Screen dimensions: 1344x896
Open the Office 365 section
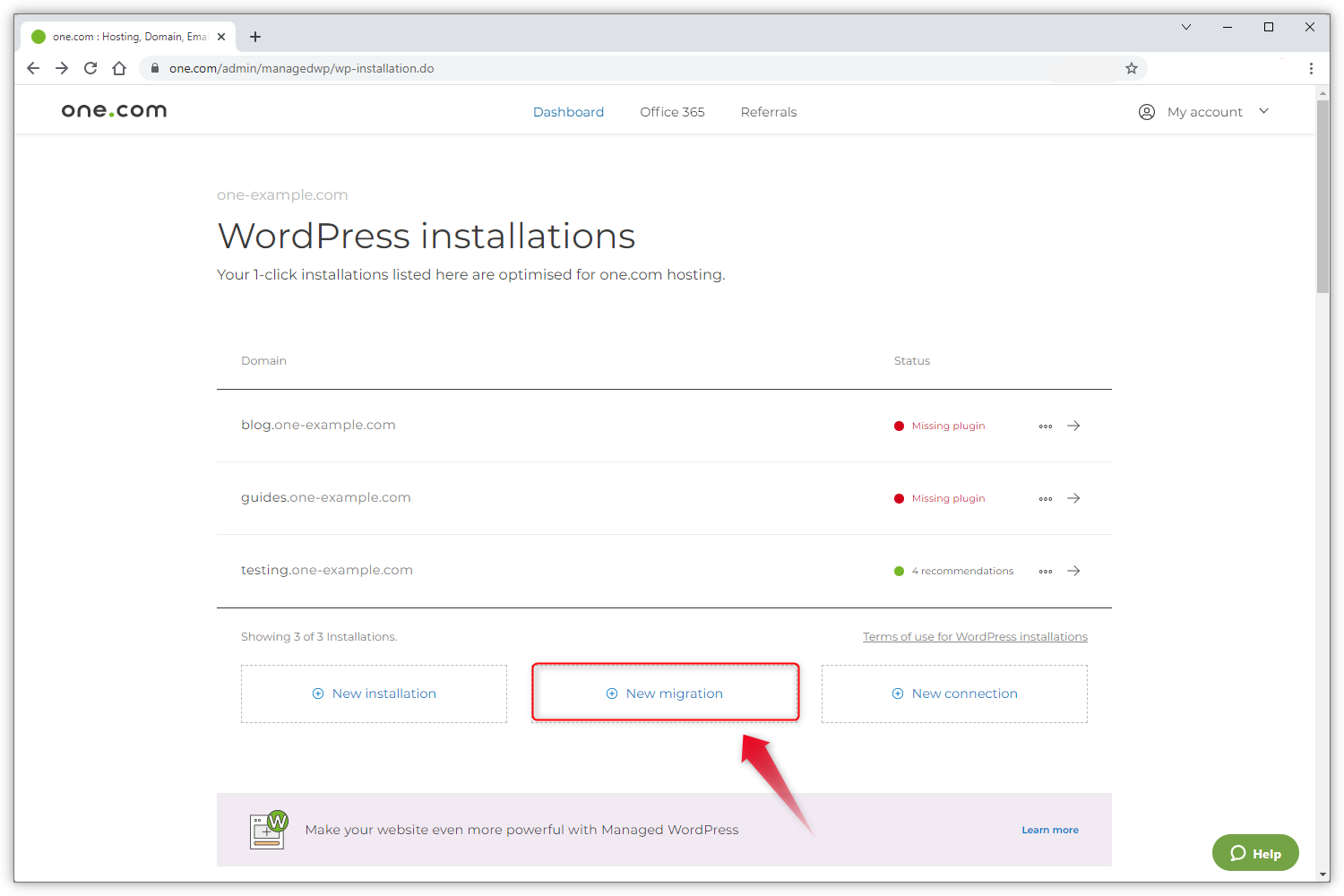coord(672,111)
